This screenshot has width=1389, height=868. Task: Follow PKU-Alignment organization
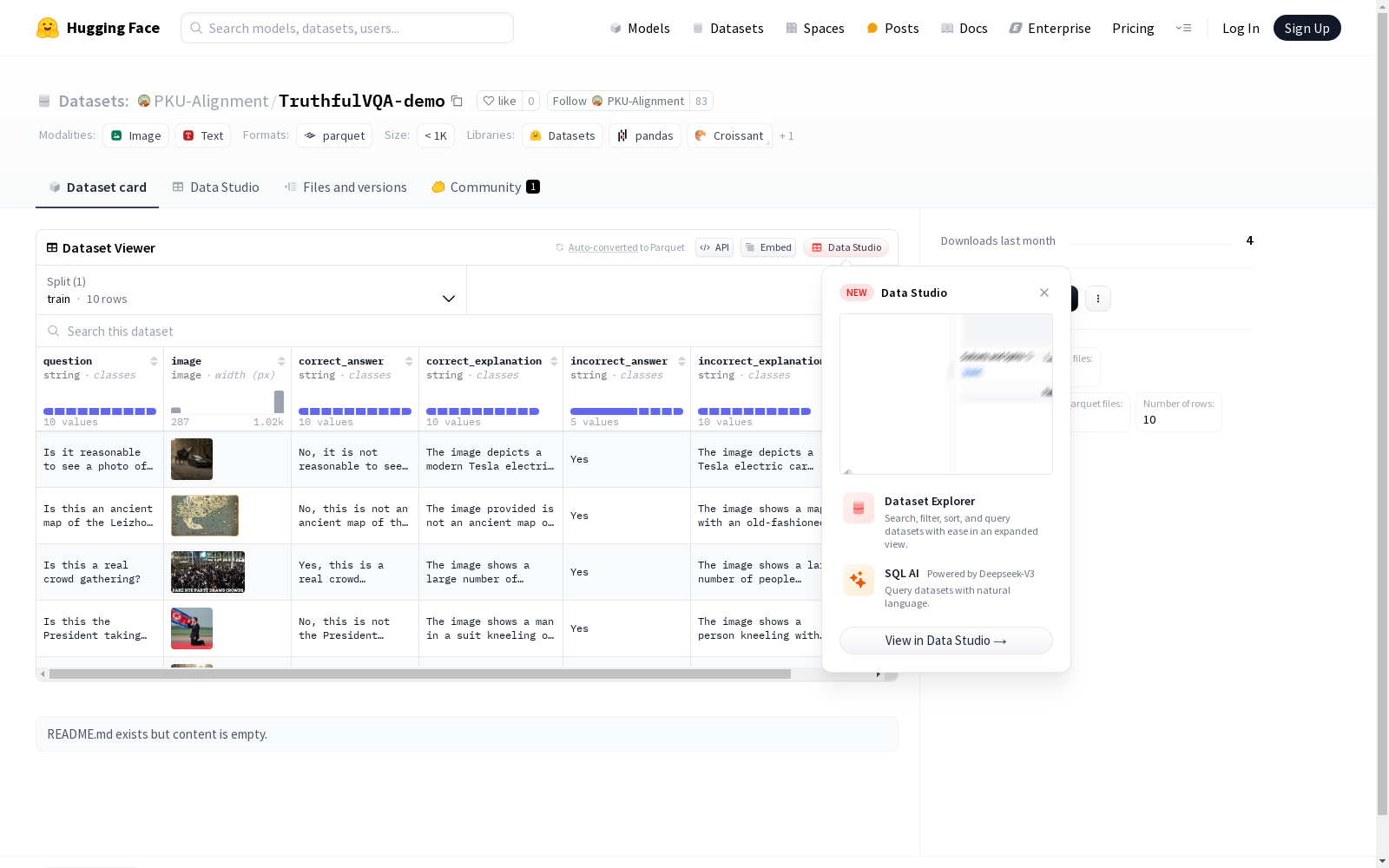pos(618,101)
